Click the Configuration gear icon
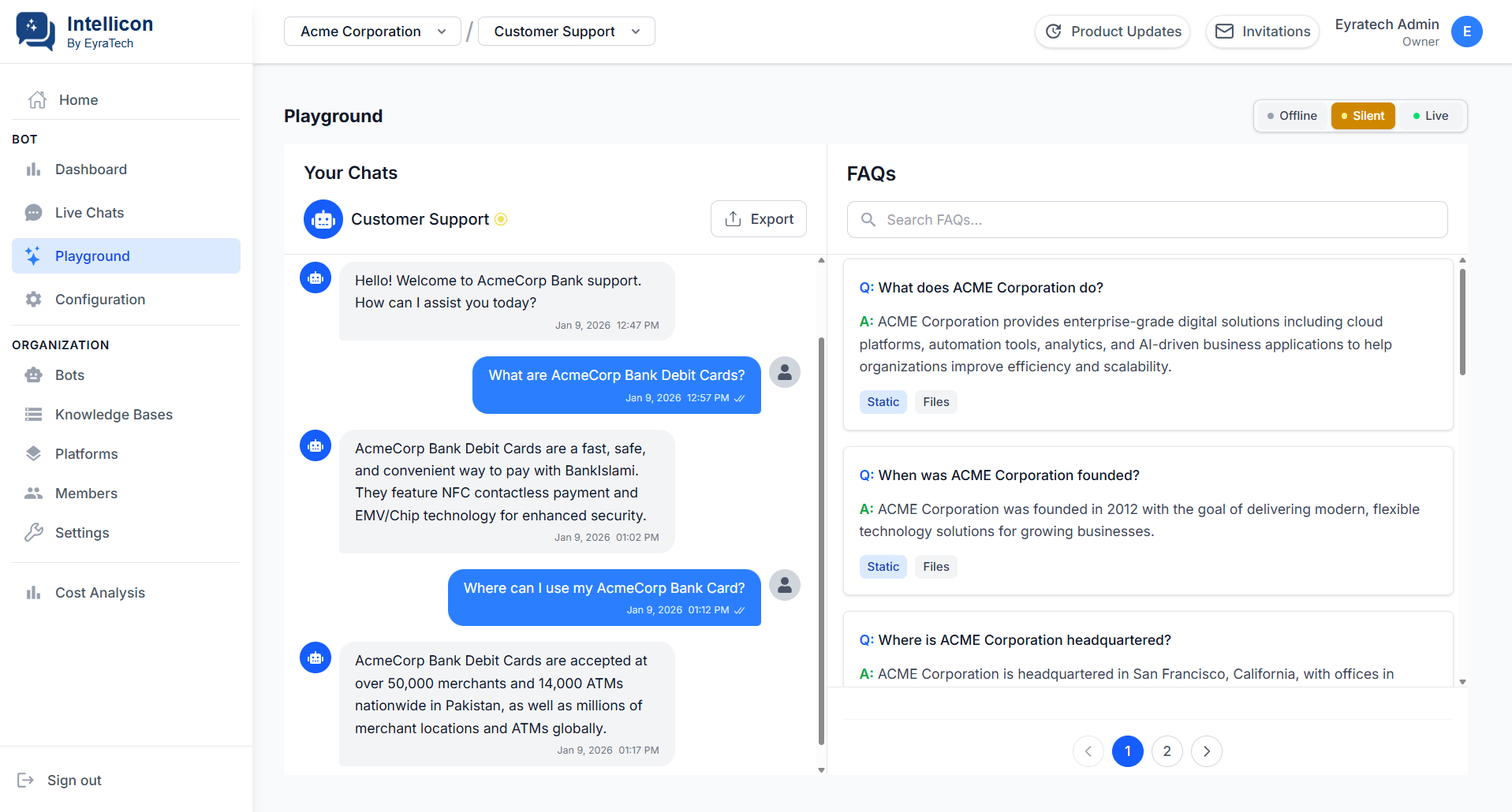The width and height of the screenshot is (1512, 812). (x=33, y=300)
